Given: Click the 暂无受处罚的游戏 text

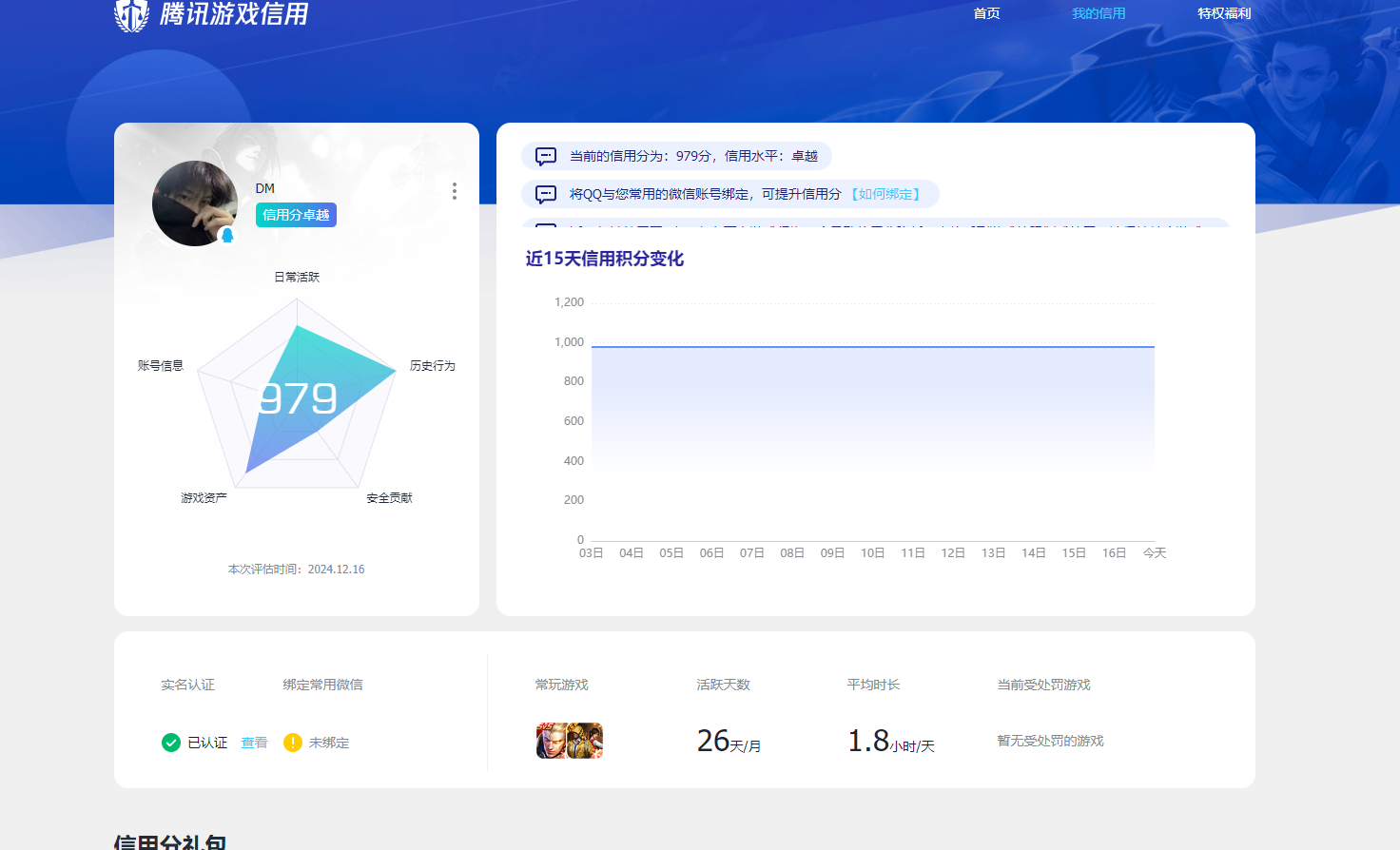Looking at the screenshot, I should pos(1051,741).
